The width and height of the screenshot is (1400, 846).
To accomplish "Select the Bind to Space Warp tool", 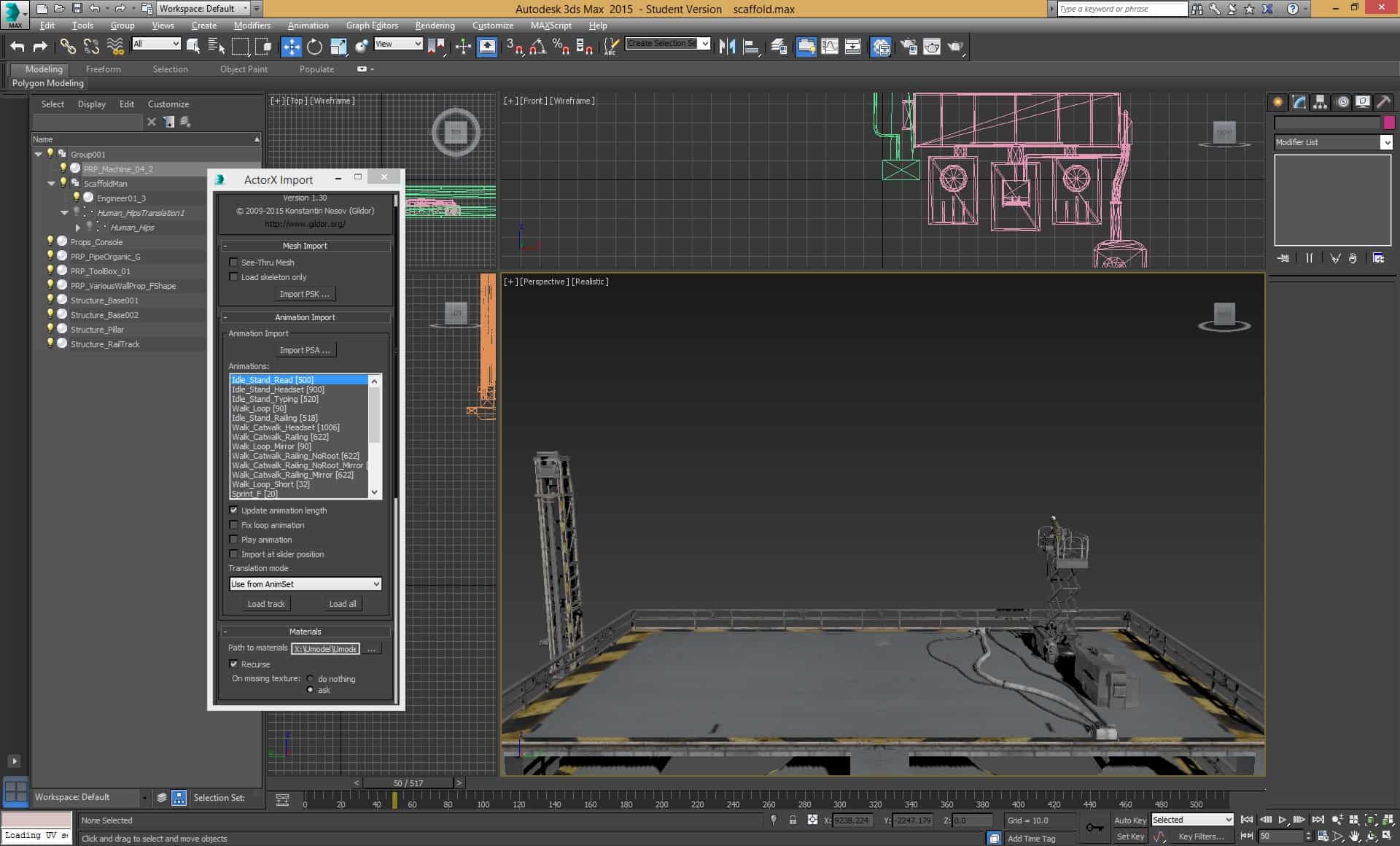I will 115,47.
